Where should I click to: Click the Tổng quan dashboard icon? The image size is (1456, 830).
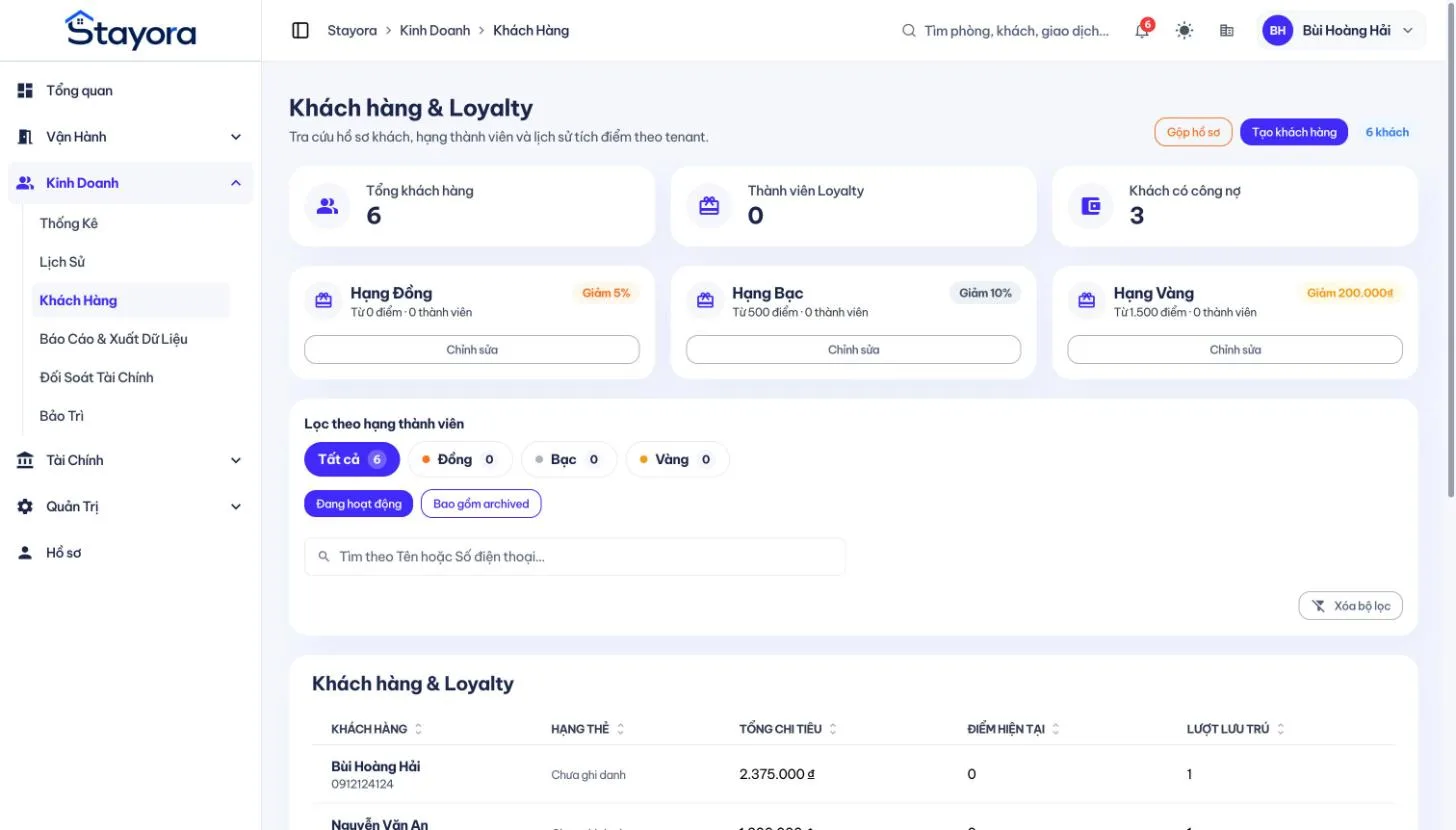click(x=25, y=91)
